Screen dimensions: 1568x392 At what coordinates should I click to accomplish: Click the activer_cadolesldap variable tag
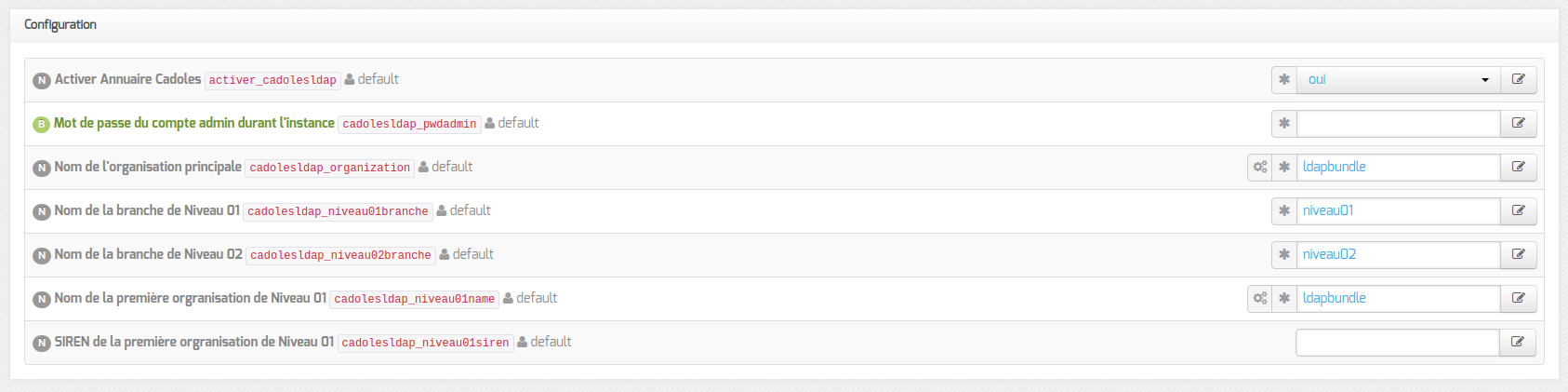(272, 80)
